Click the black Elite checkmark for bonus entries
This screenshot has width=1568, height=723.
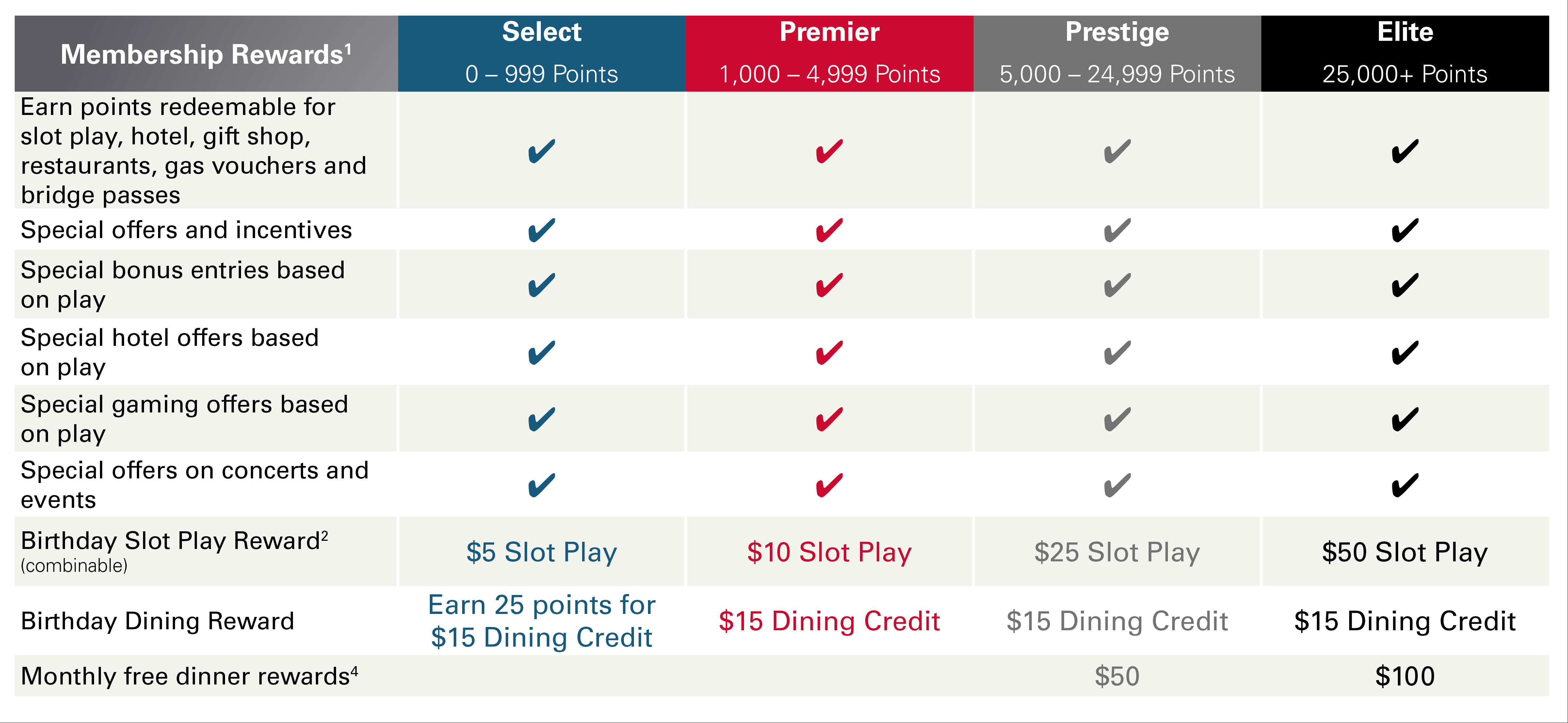click(x=1405, y=285)
